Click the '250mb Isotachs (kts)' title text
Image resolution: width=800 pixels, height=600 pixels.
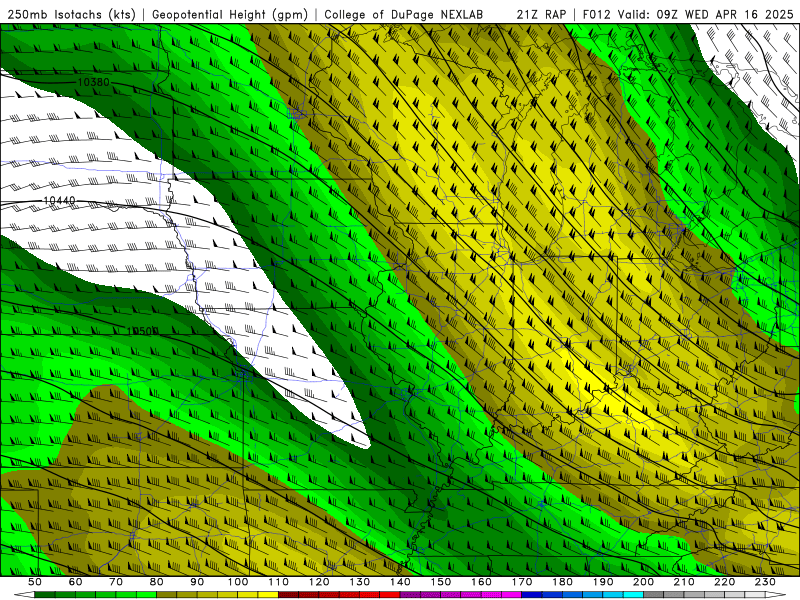(71, 14)
